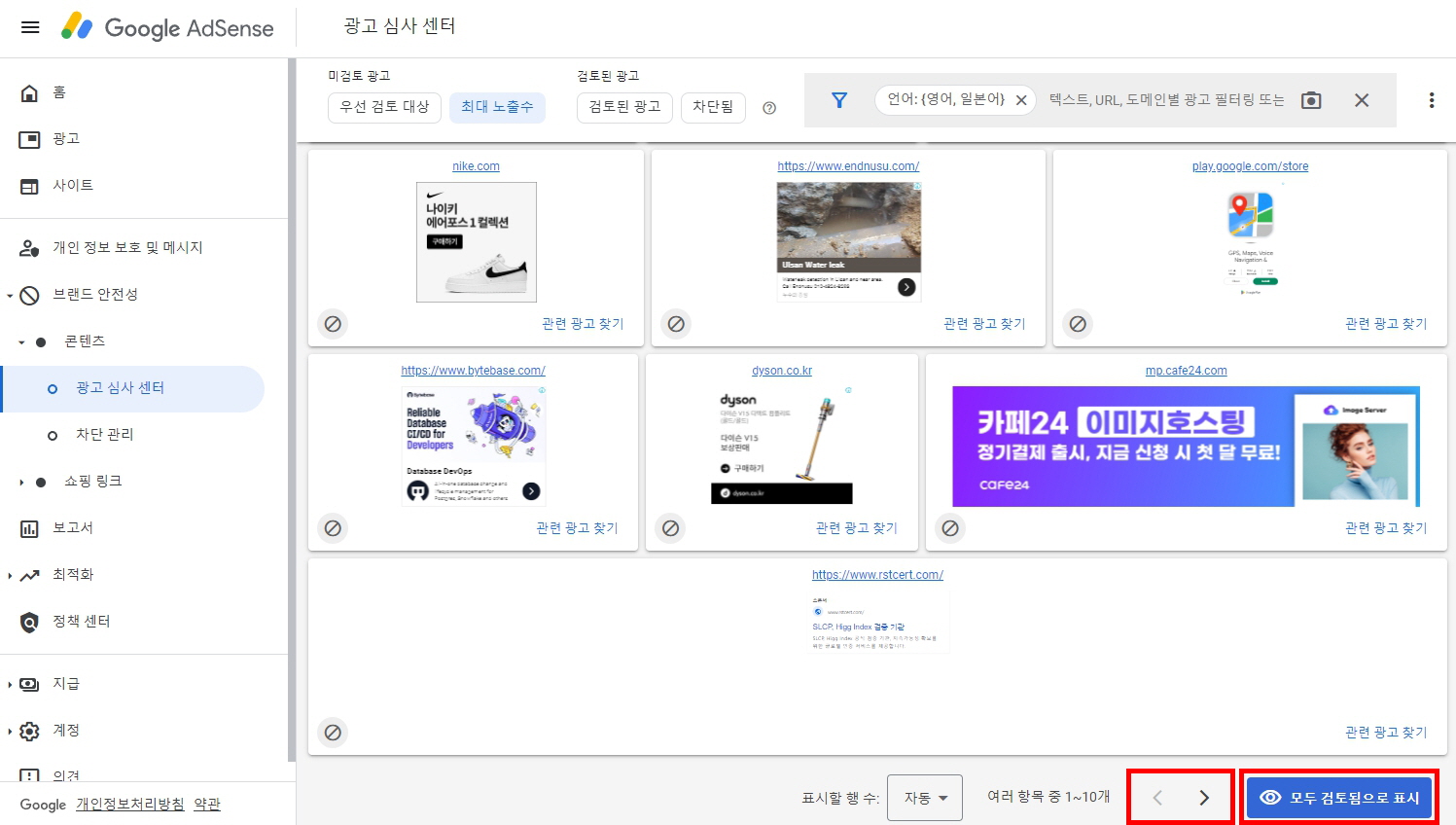Screen dimensions: 1456x825
Task: Click the Nike Air Force ad thumbnail
Action: point(477,242)
